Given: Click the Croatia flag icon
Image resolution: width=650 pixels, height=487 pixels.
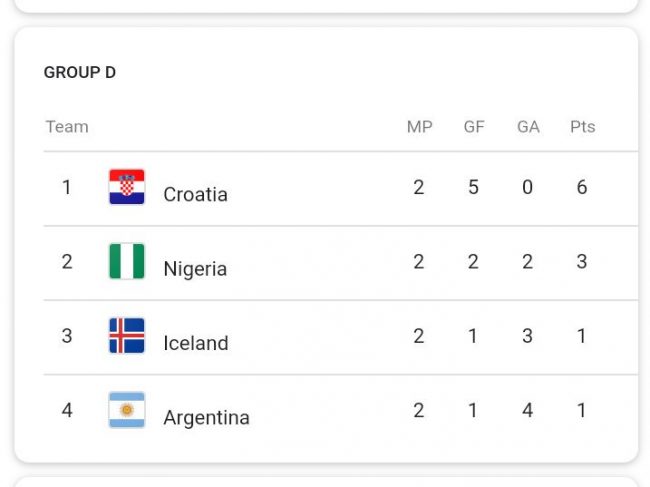Looking at the screenshot, I should point(127,187).
